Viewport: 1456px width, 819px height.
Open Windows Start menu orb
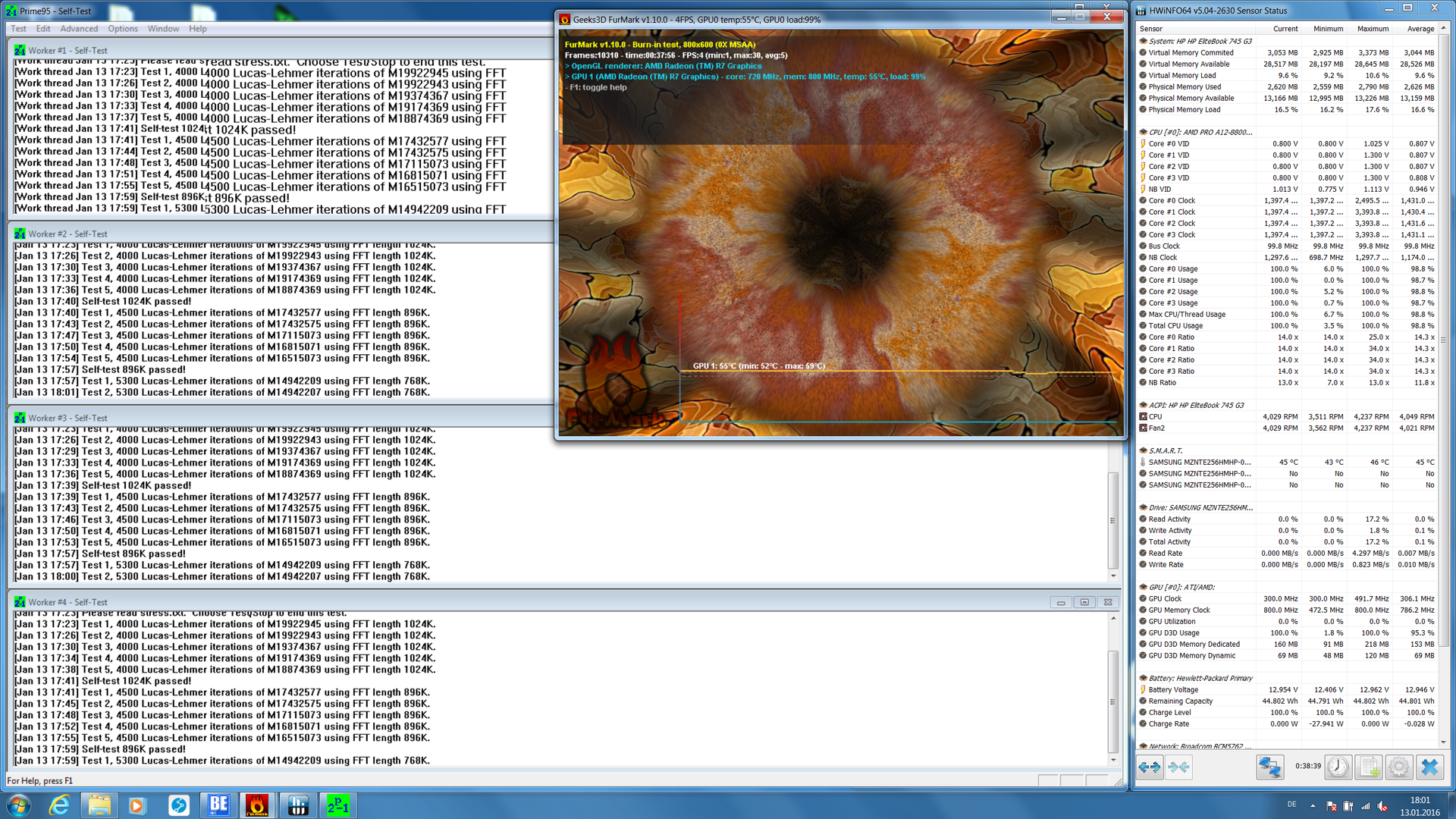(19, 805)
